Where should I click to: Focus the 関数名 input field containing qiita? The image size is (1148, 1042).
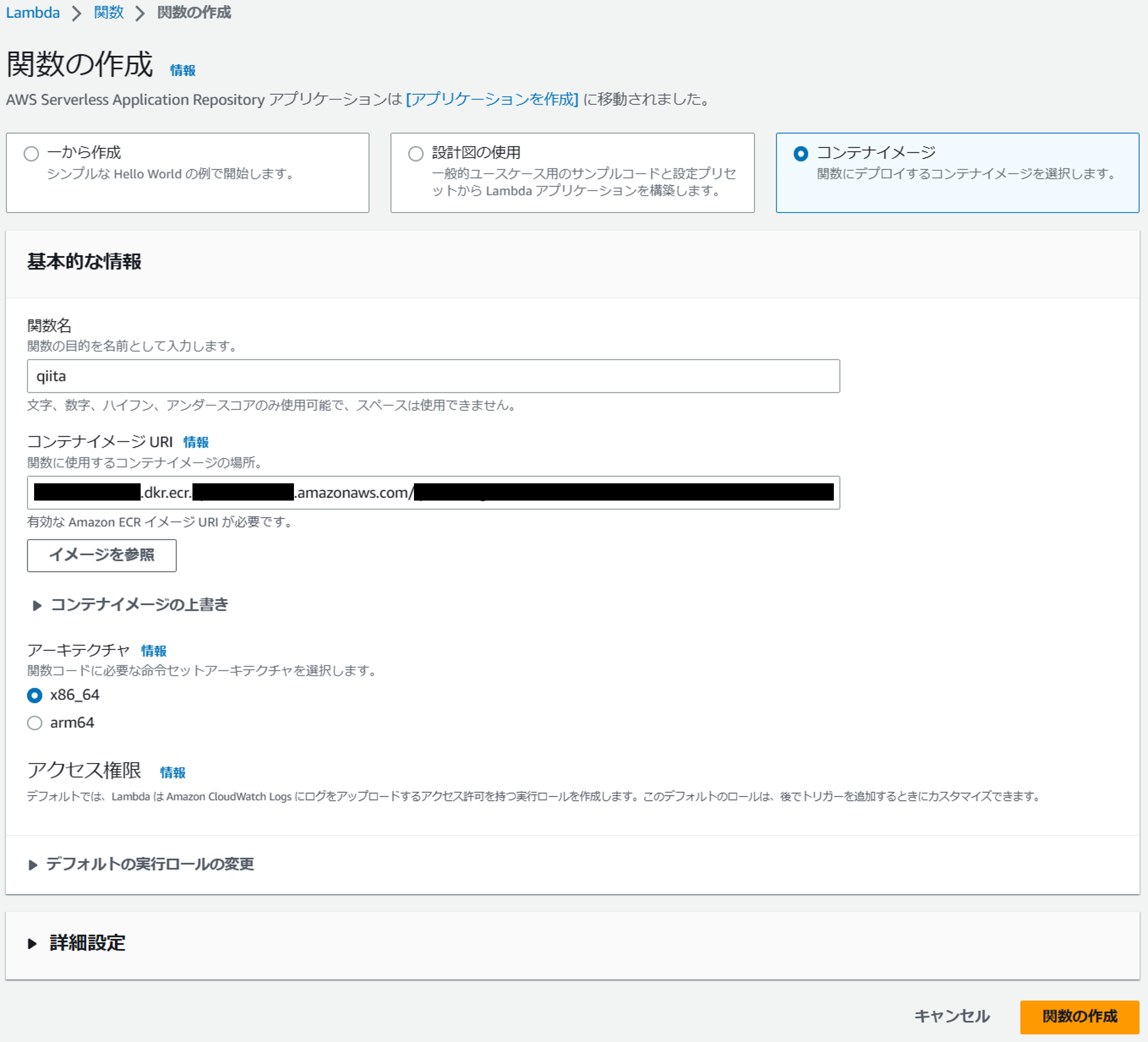pyautogui.click(x=433, y=376)
